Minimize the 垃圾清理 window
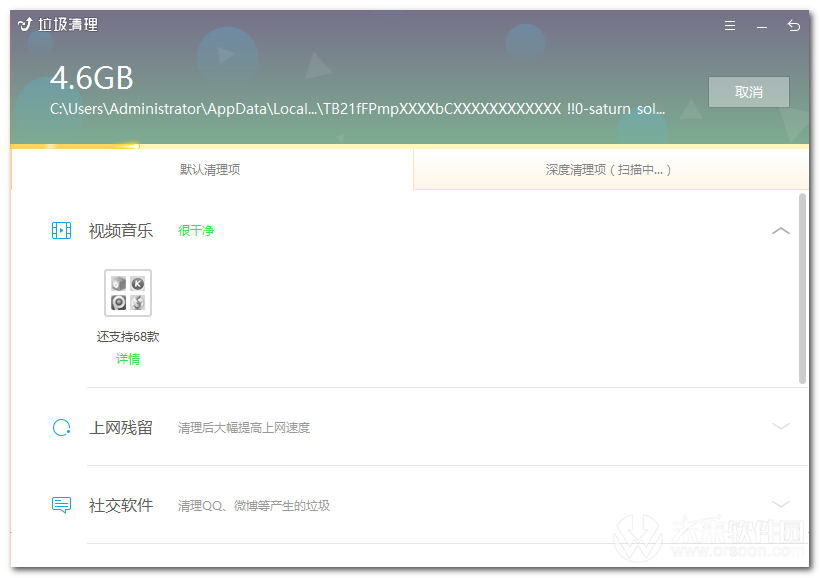This screenshot has height=578, width=820. [762, 26]
